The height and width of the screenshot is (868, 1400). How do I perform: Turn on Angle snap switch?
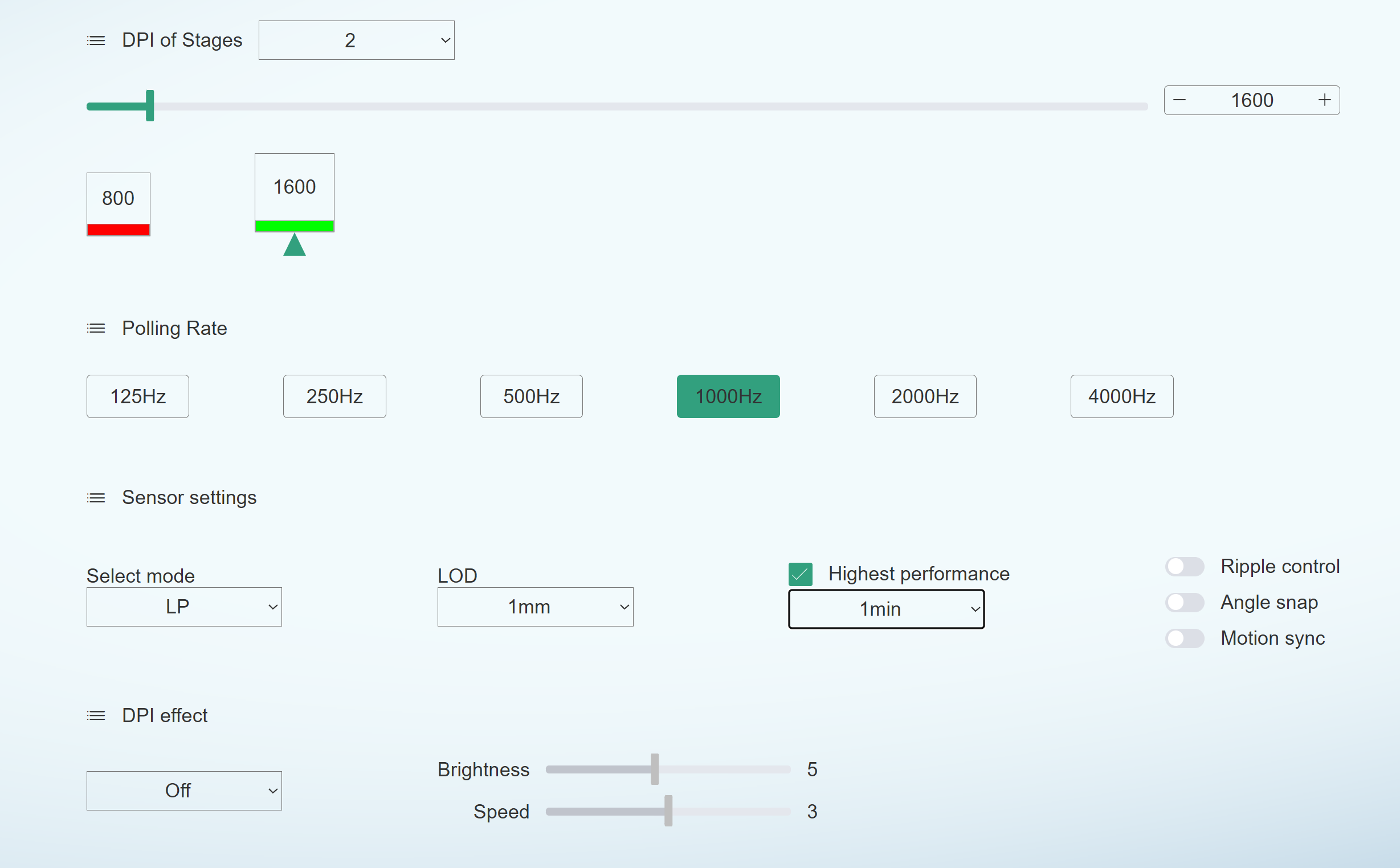click(1184, 603)
